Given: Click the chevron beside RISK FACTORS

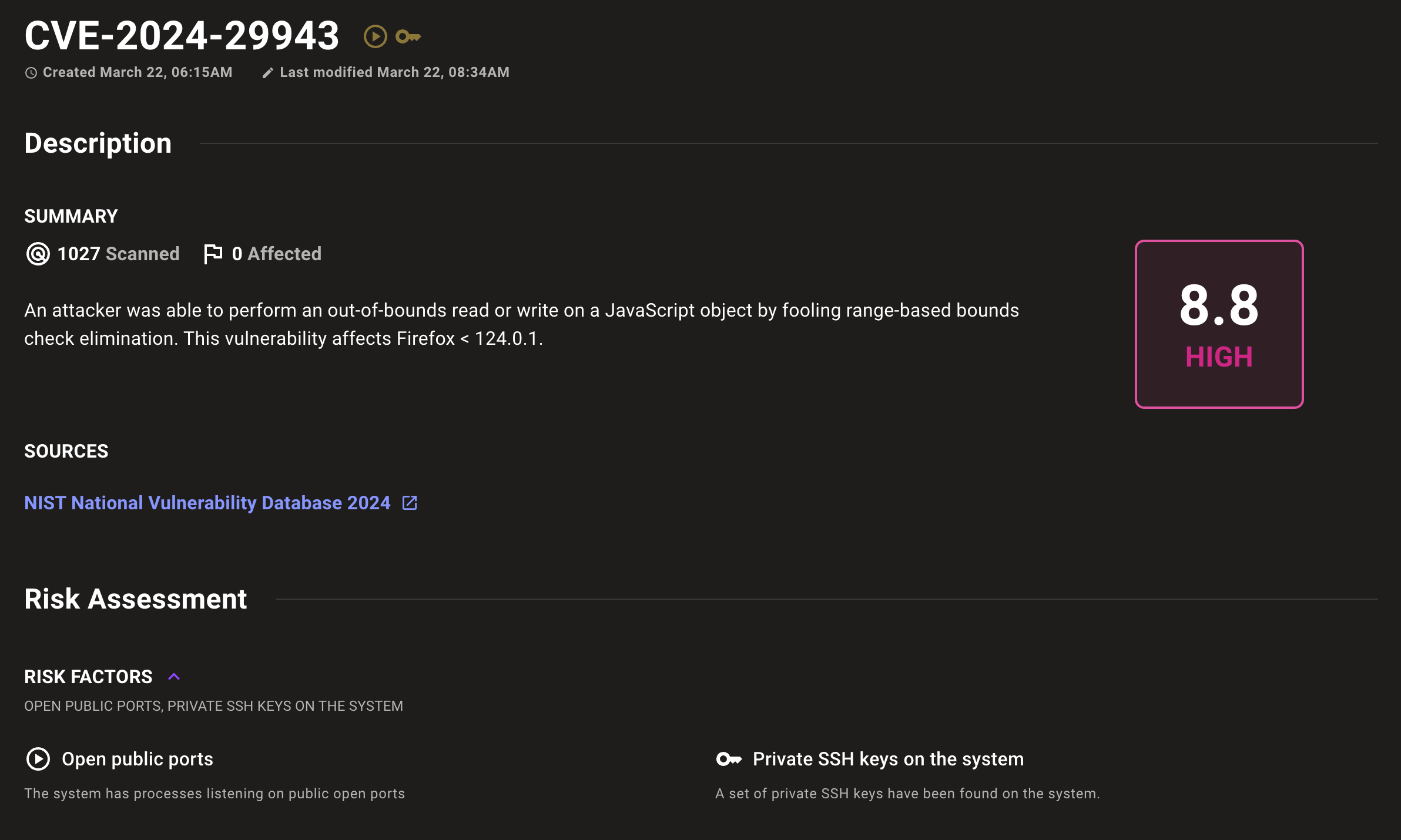Looking at the screenshot, I should tap(173, 677).
